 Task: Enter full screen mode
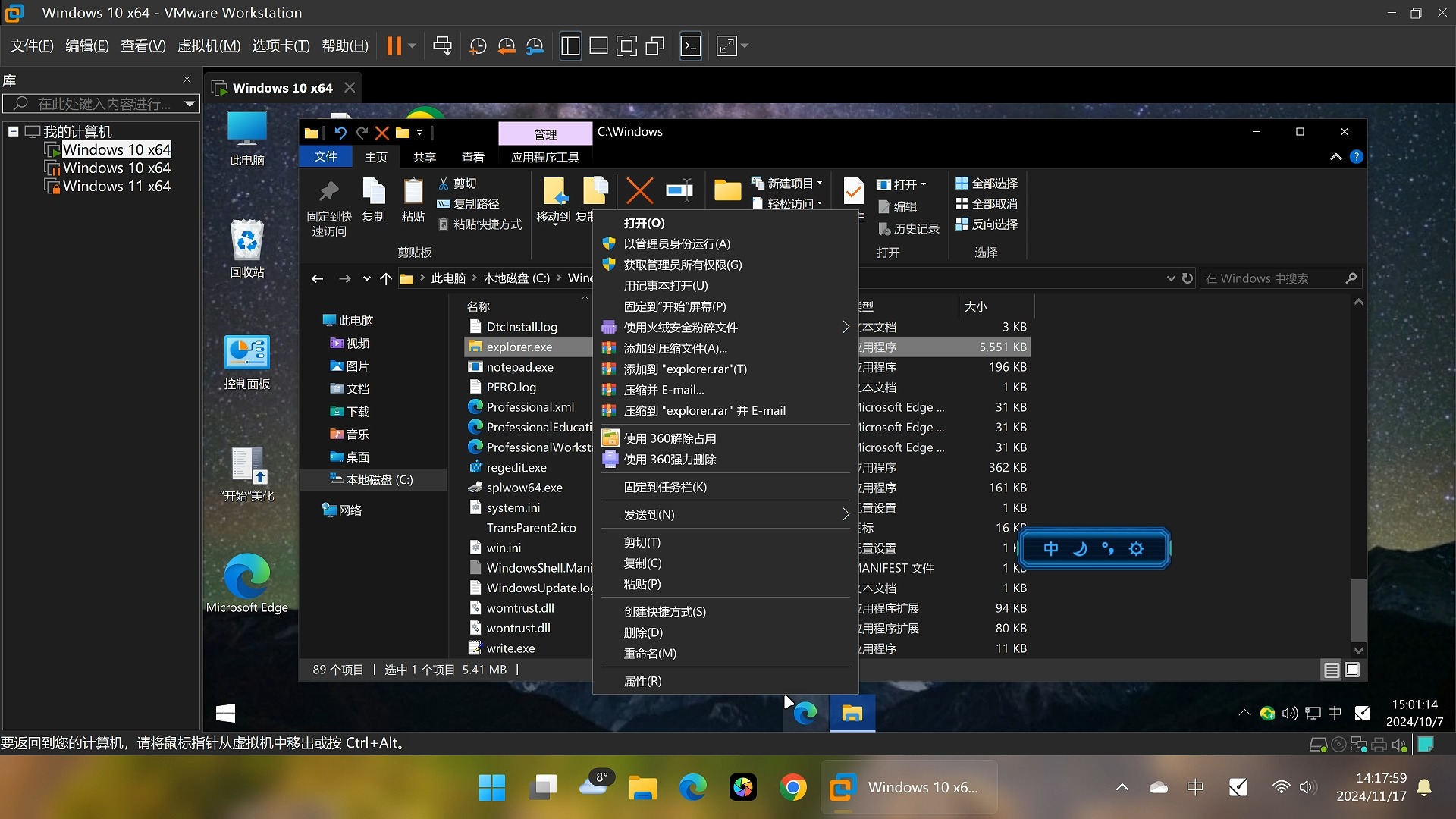tap(626, 46)
